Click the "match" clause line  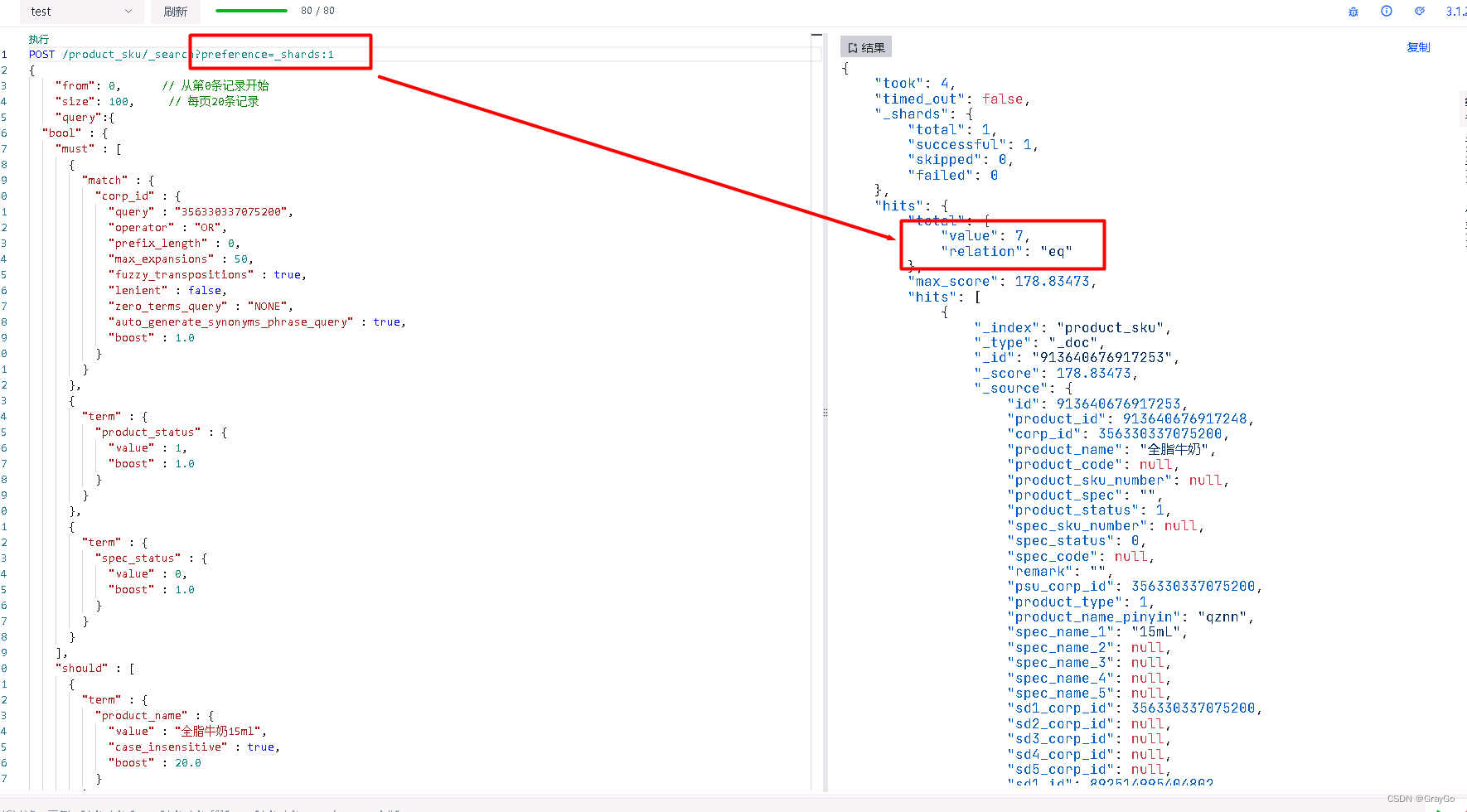119,181
